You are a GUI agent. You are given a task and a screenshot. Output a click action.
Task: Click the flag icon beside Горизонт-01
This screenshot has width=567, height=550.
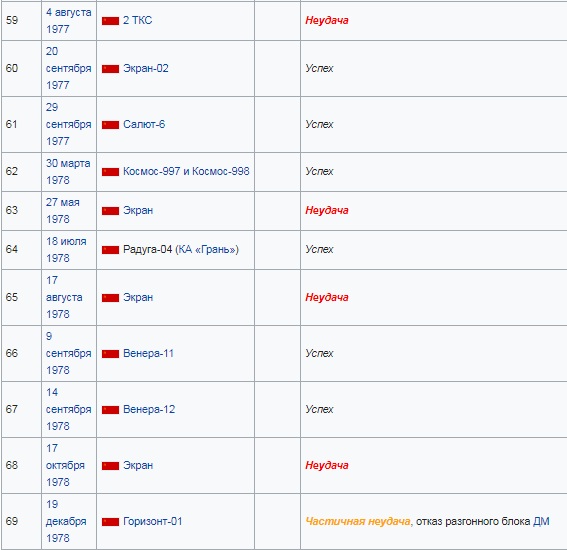coord(110,522)
